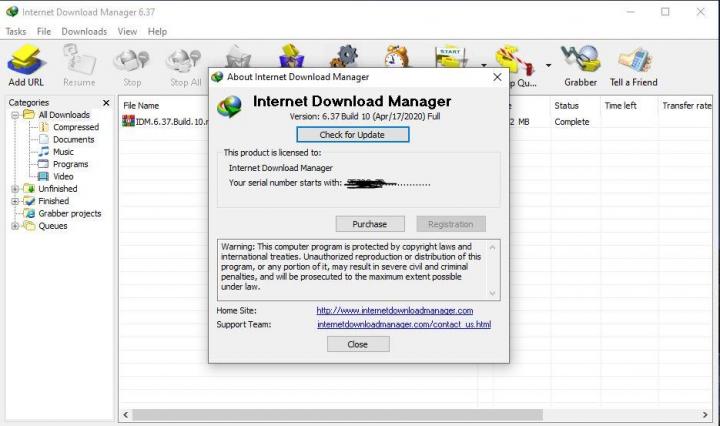The height and width of the screenshot is (426, 720).
Task: Sort by the Transfer rate column header
Action: click(x=686, y=106)
